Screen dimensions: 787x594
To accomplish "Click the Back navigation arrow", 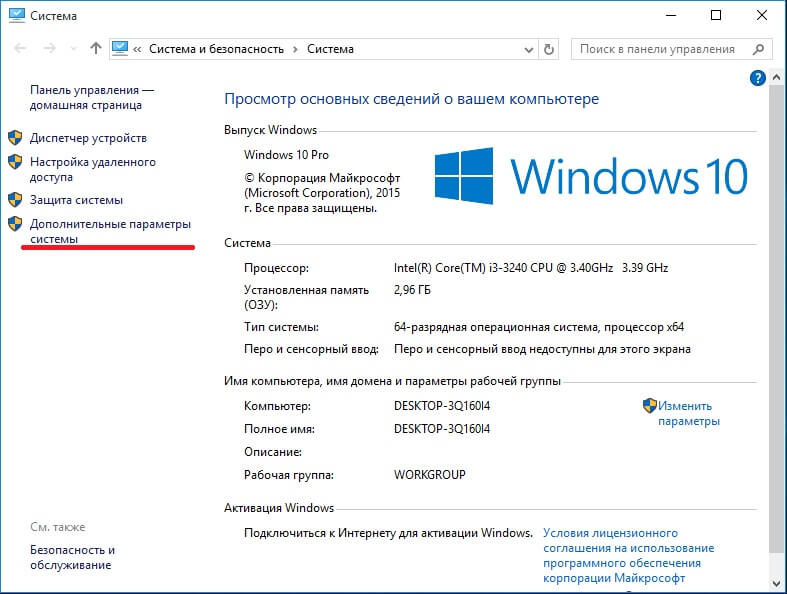I will pos(20,48).
